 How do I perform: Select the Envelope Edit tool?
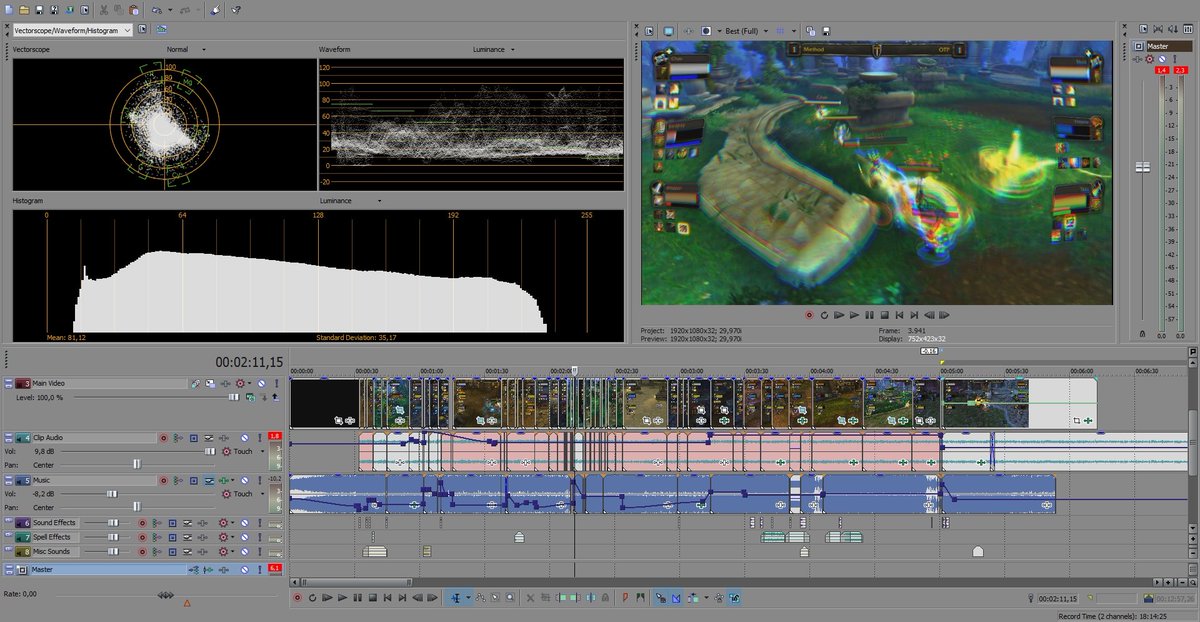(481, 598)
